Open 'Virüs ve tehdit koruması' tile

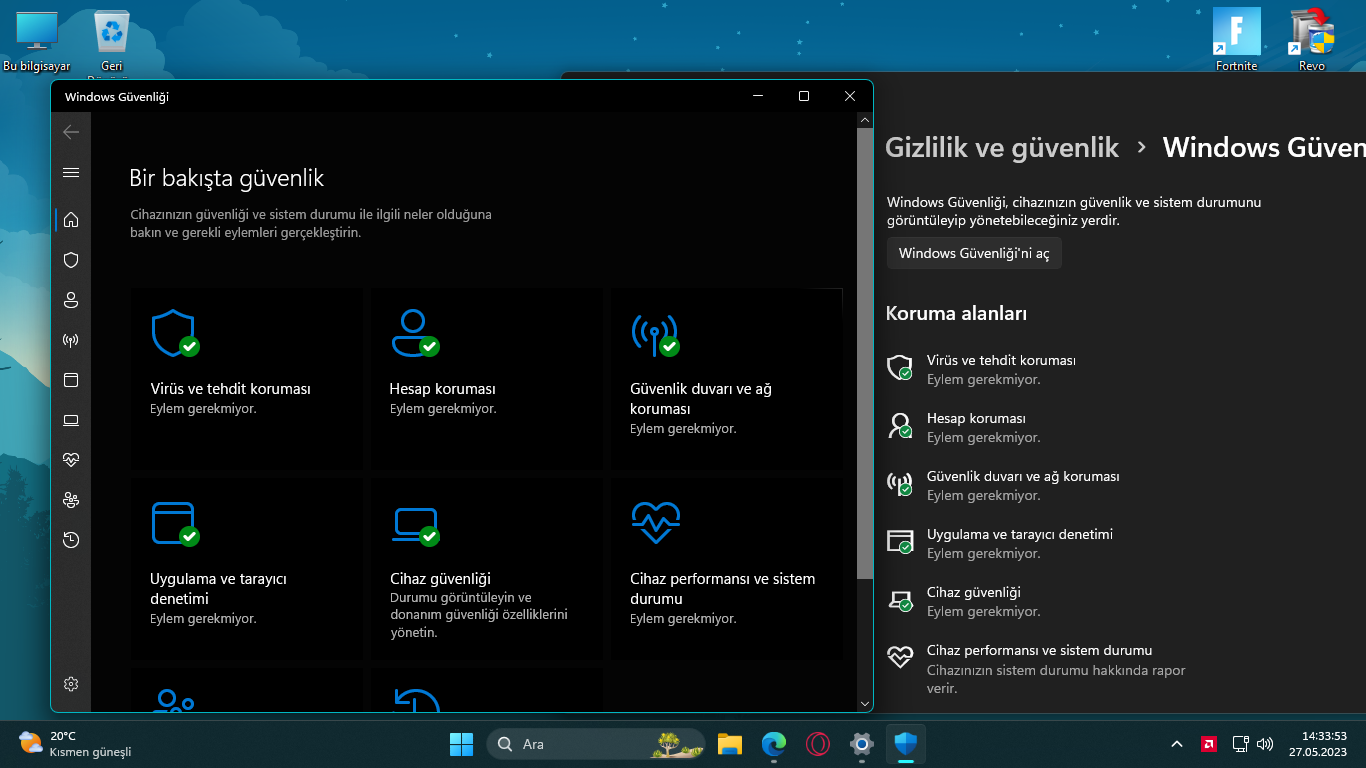[246, 378]
